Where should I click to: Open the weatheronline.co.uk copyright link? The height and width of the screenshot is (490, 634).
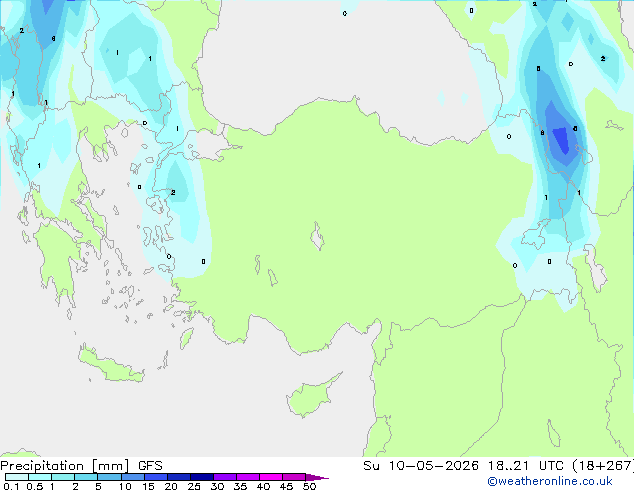550,481
